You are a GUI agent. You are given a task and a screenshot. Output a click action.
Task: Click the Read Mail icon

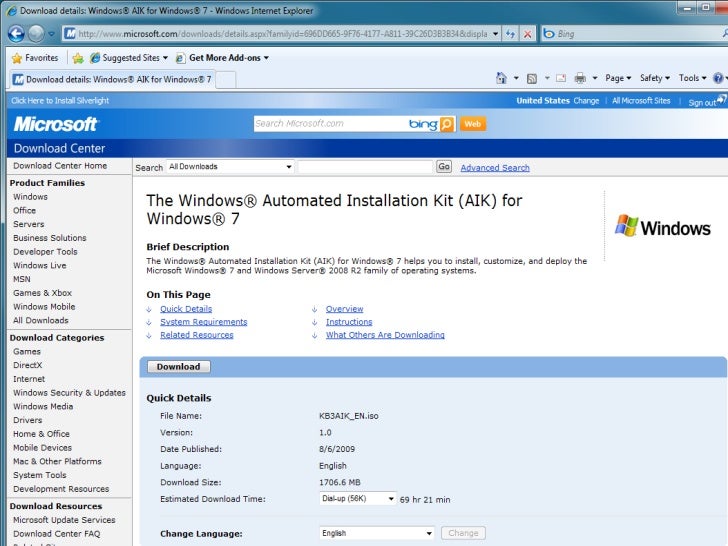pyautogui.click(x=561, y=78)
